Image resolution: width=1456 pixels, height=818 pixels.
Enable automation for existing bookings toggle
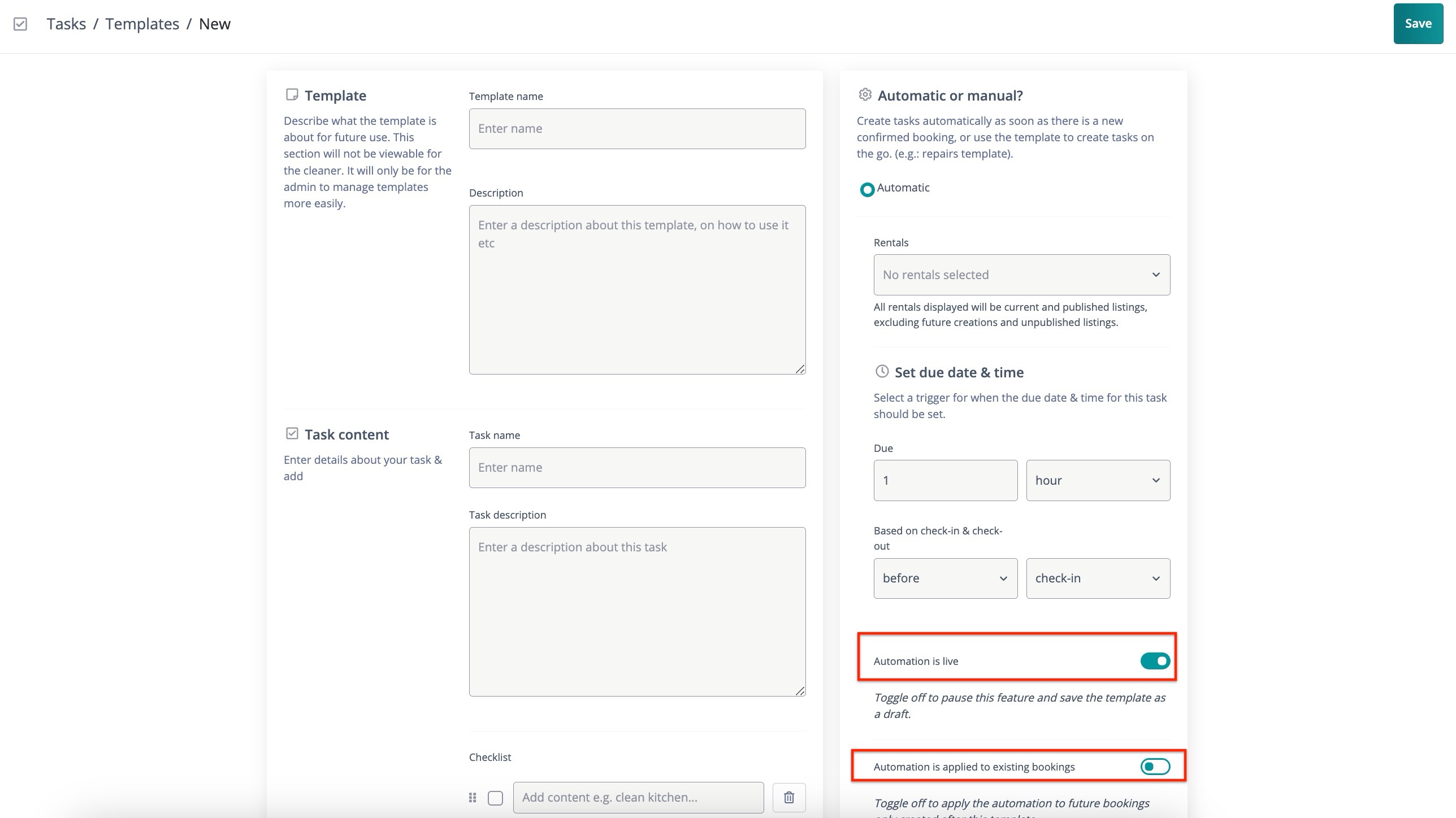click(x=1155, y=767)
